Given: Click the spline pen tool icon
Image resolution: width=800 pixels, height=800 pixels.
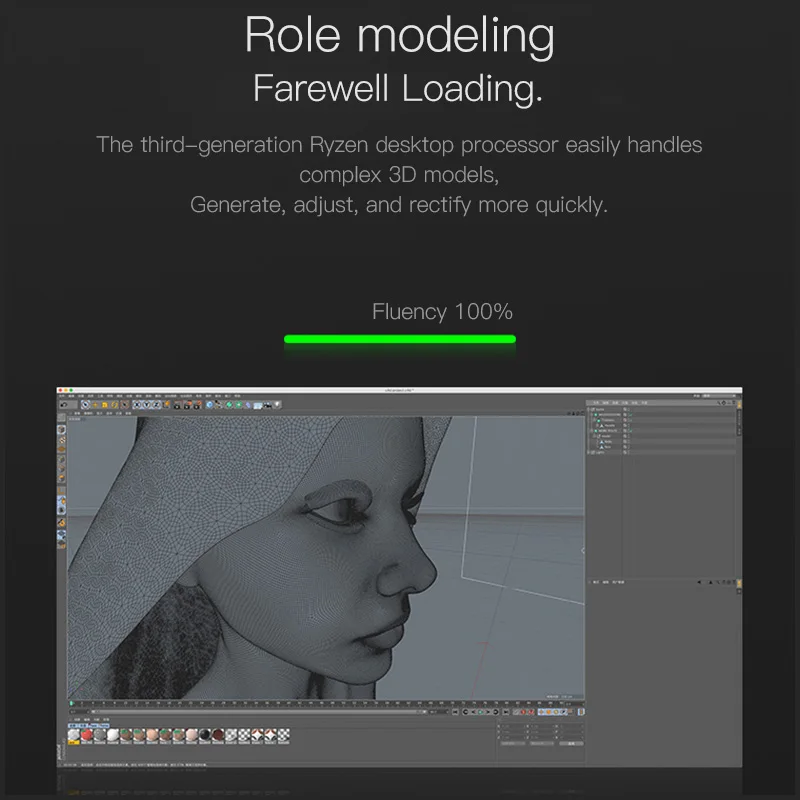Looking at the screenshot, I should (219, 405).
